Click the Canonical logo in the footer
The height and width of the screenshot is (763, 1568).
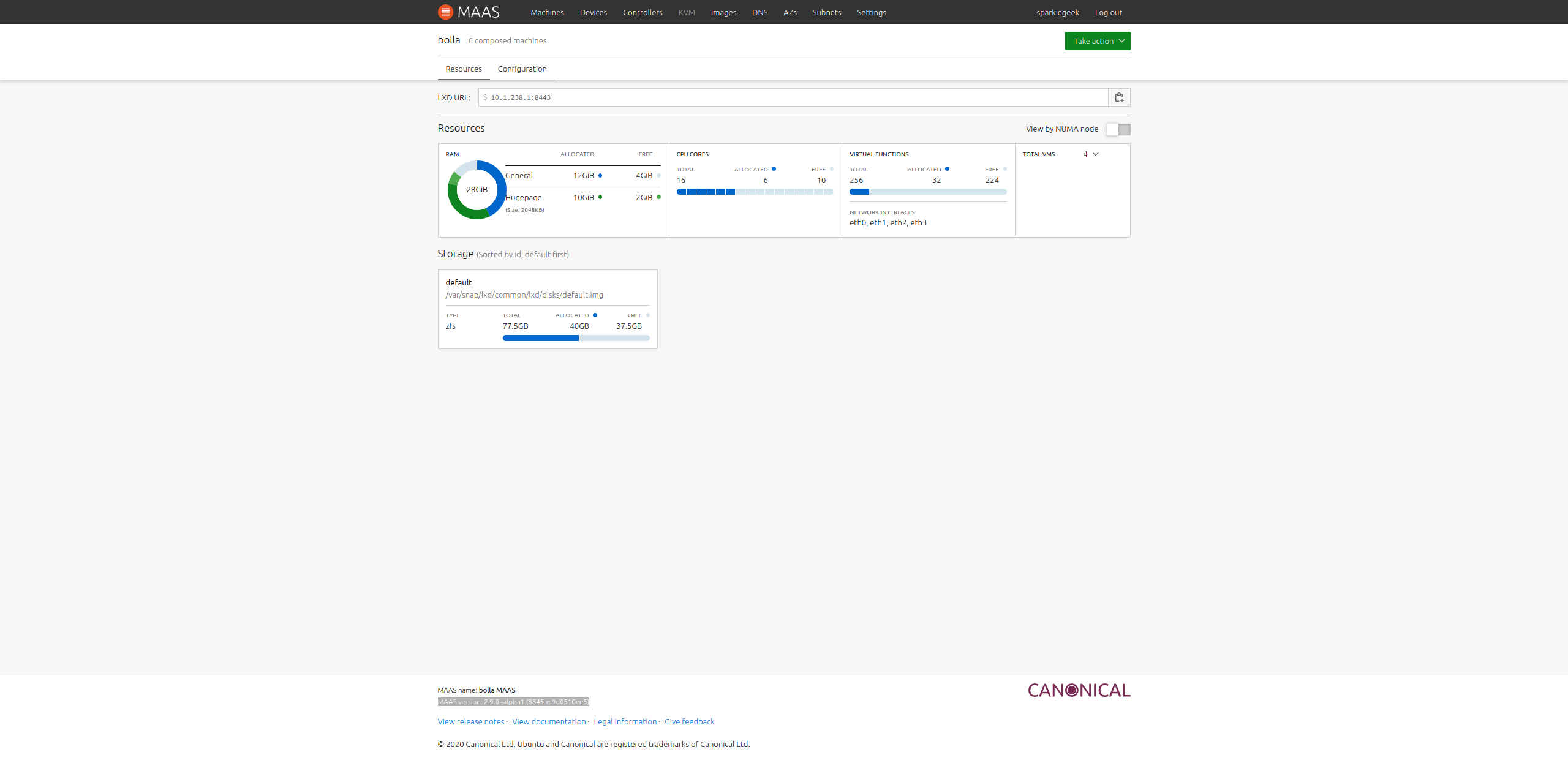(x=1079, y=690)
